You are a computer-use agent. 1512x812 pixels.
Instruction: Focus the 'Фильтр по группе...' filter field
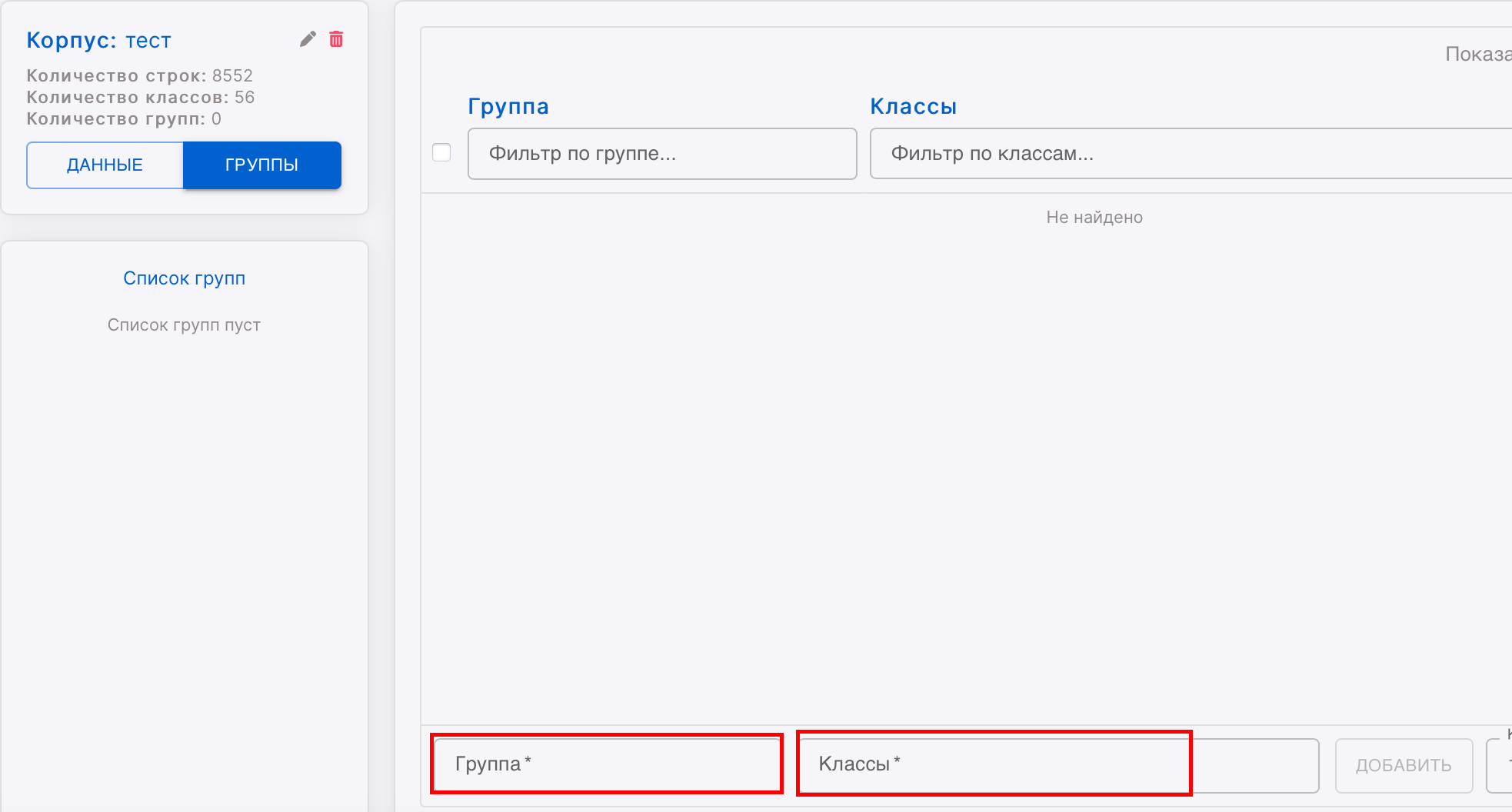pyautogui.click(x=661, y=154)
